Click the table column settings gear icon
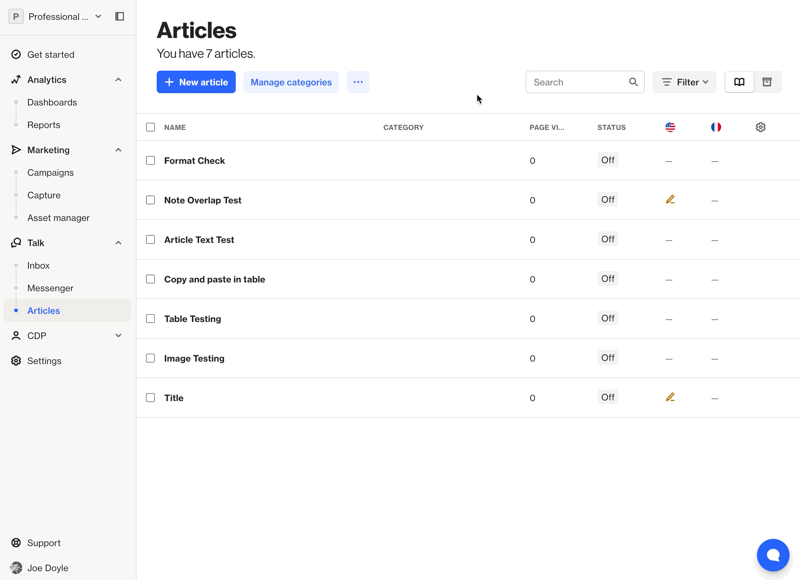This screenshot has height=580, width=800. (x=760, y=127)
